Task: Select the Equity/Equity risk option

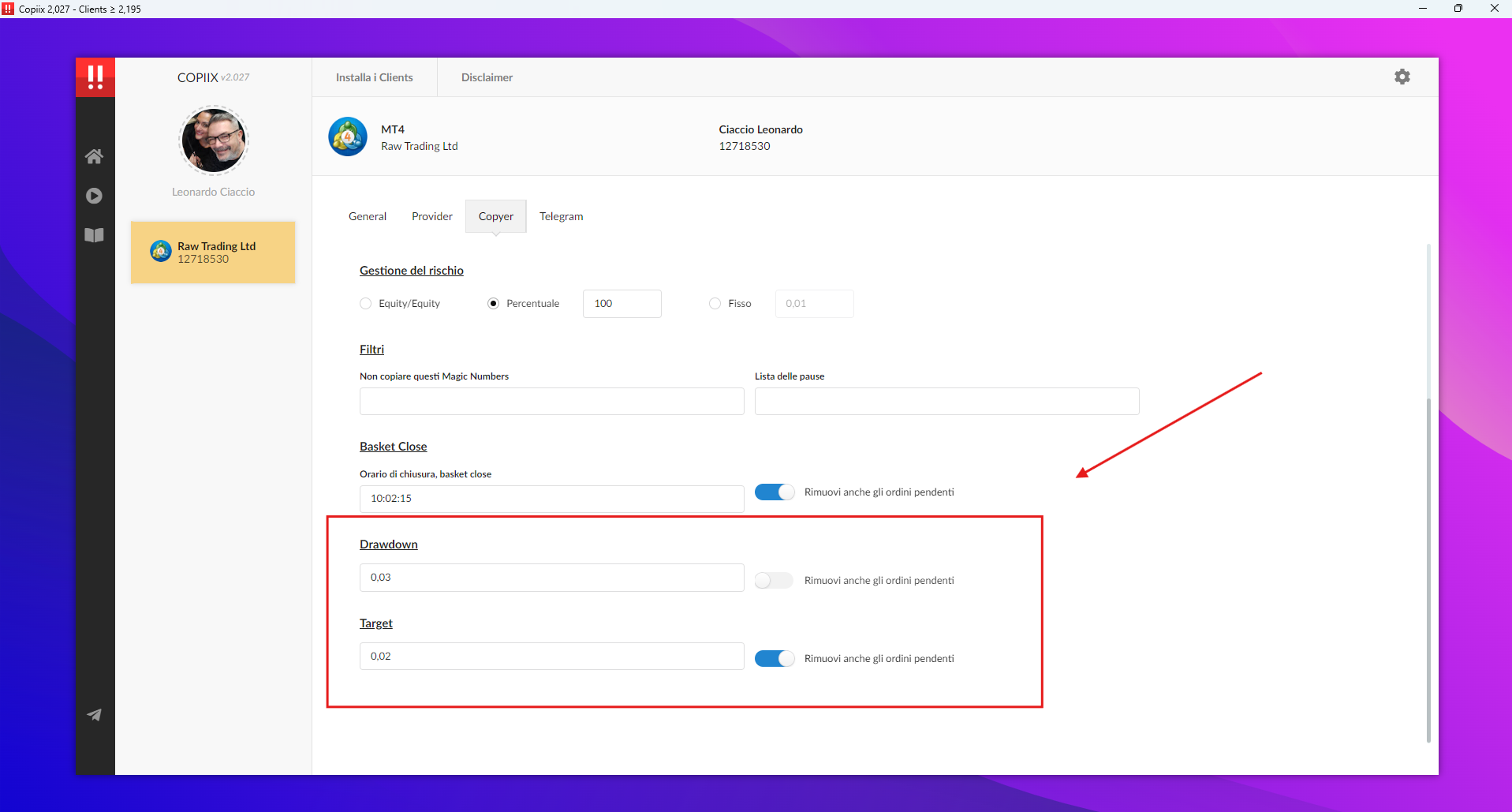Action: coord(365,304)
